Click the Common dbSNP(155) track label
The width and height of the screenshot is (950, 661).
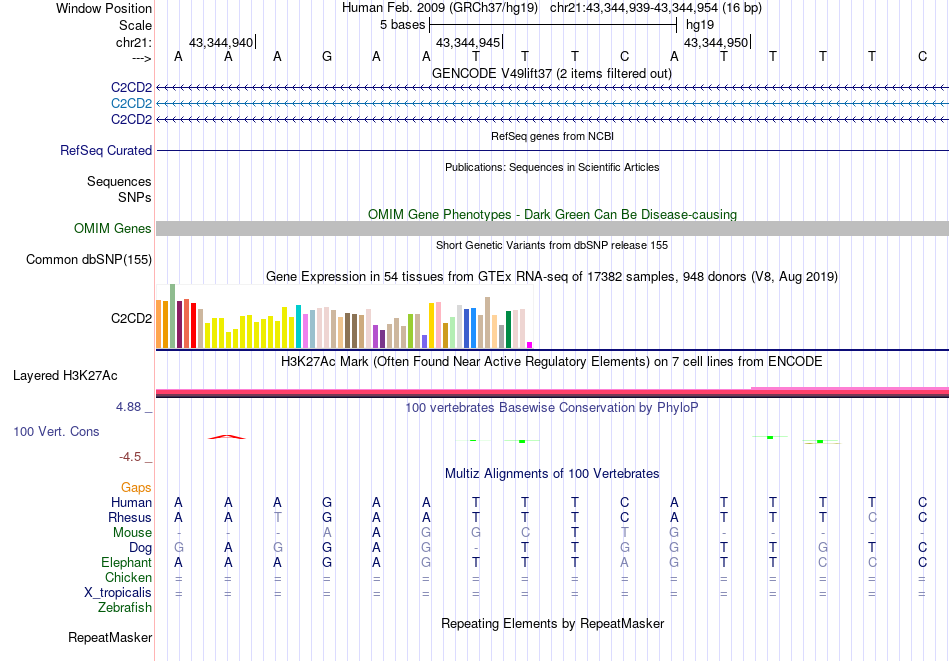(89, 259)
